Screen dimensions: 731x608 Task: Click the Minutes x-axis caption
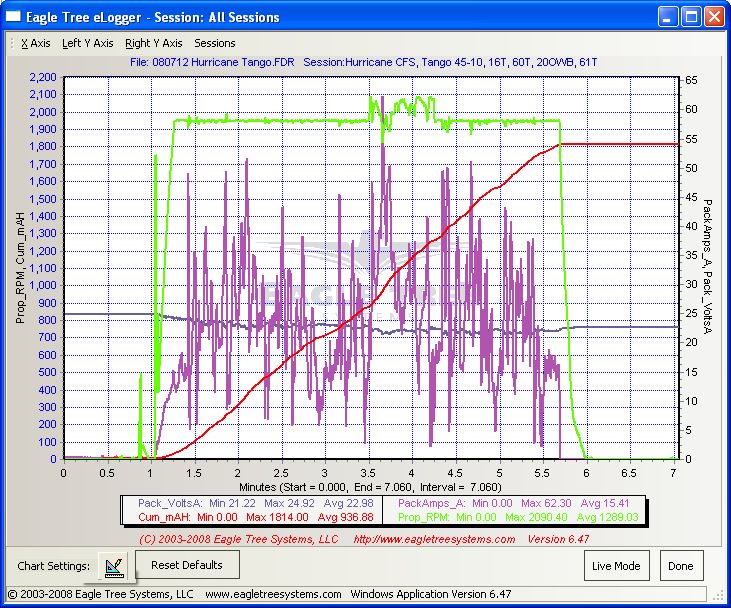tap(370, 488)
